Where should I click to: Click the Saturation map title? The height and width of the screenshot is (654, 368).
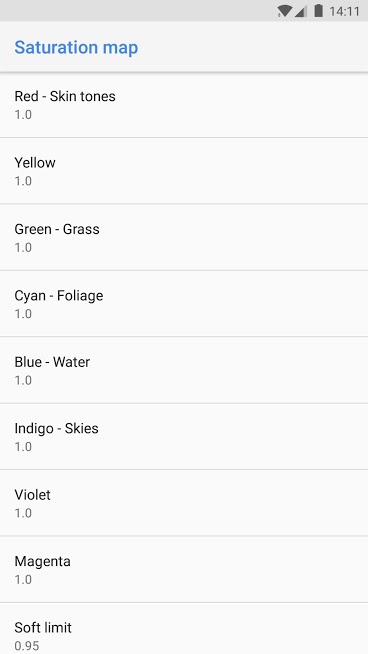pos(76,48)
